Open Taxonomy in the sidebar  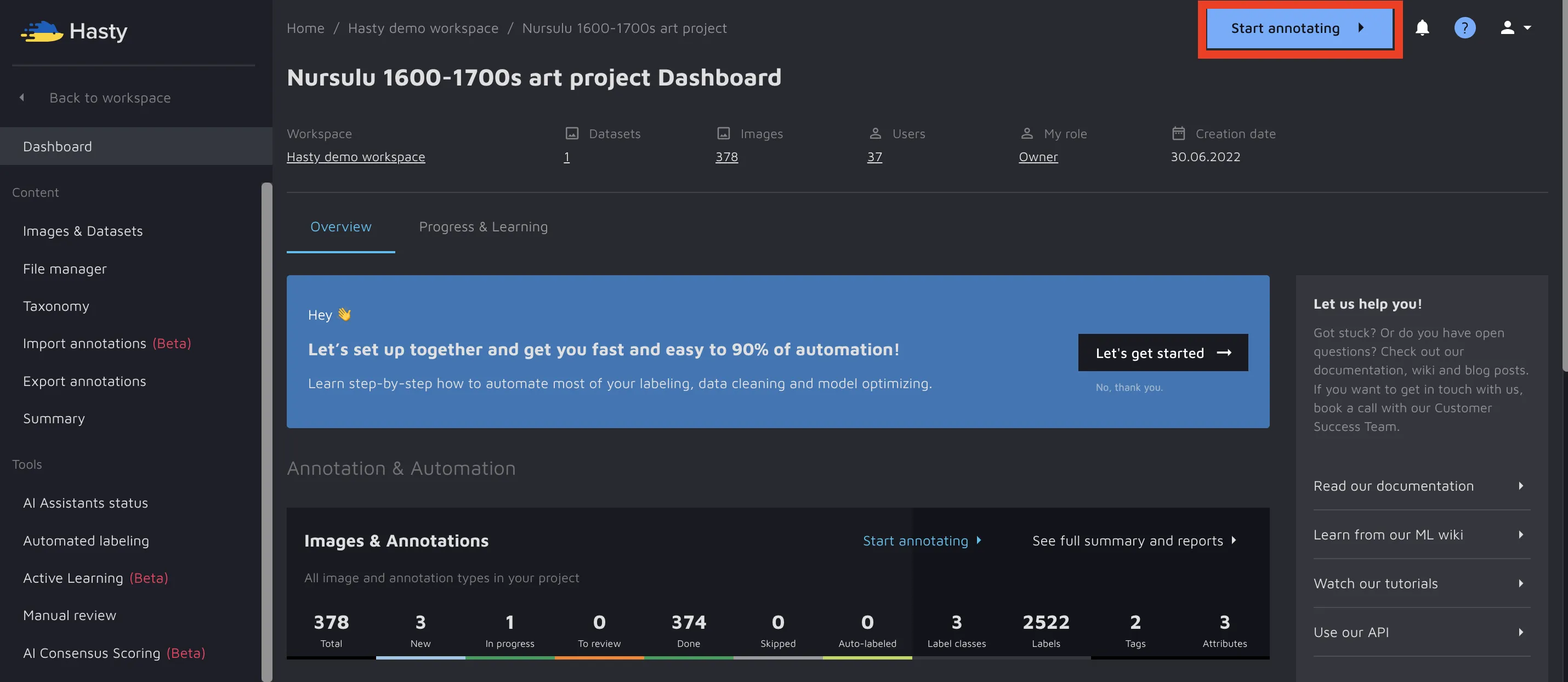coord(56,306)
